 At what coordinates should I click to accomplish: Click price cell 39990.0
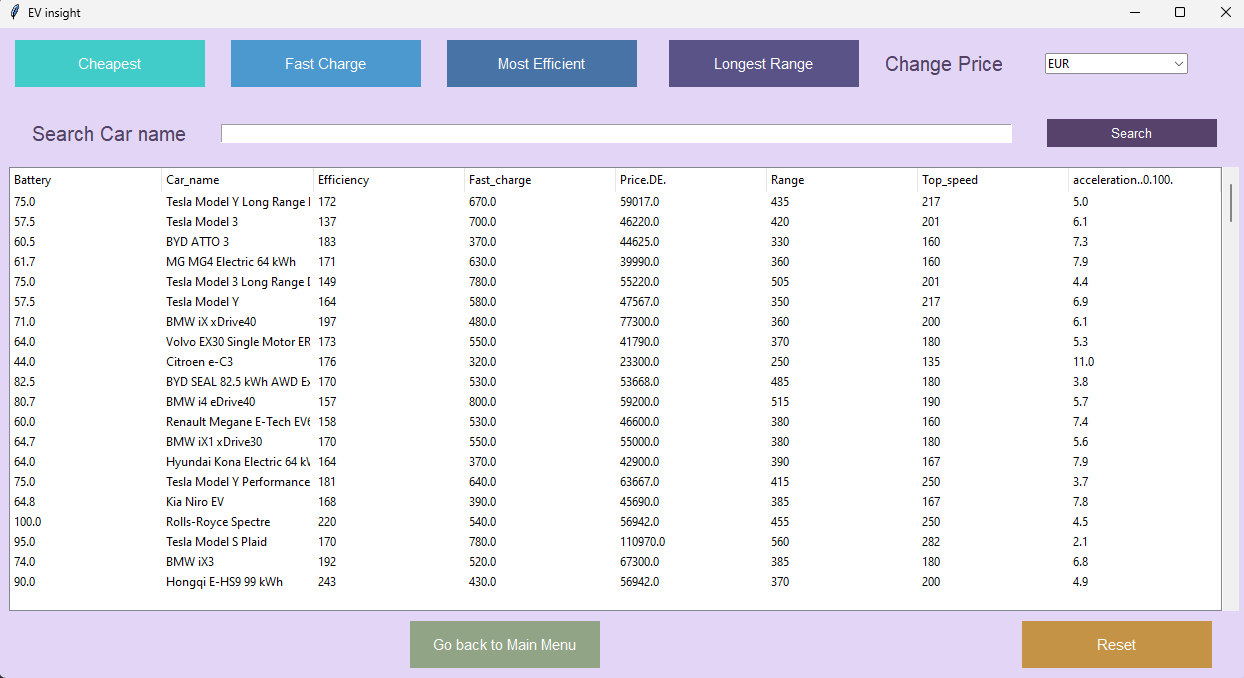(639, 262)
